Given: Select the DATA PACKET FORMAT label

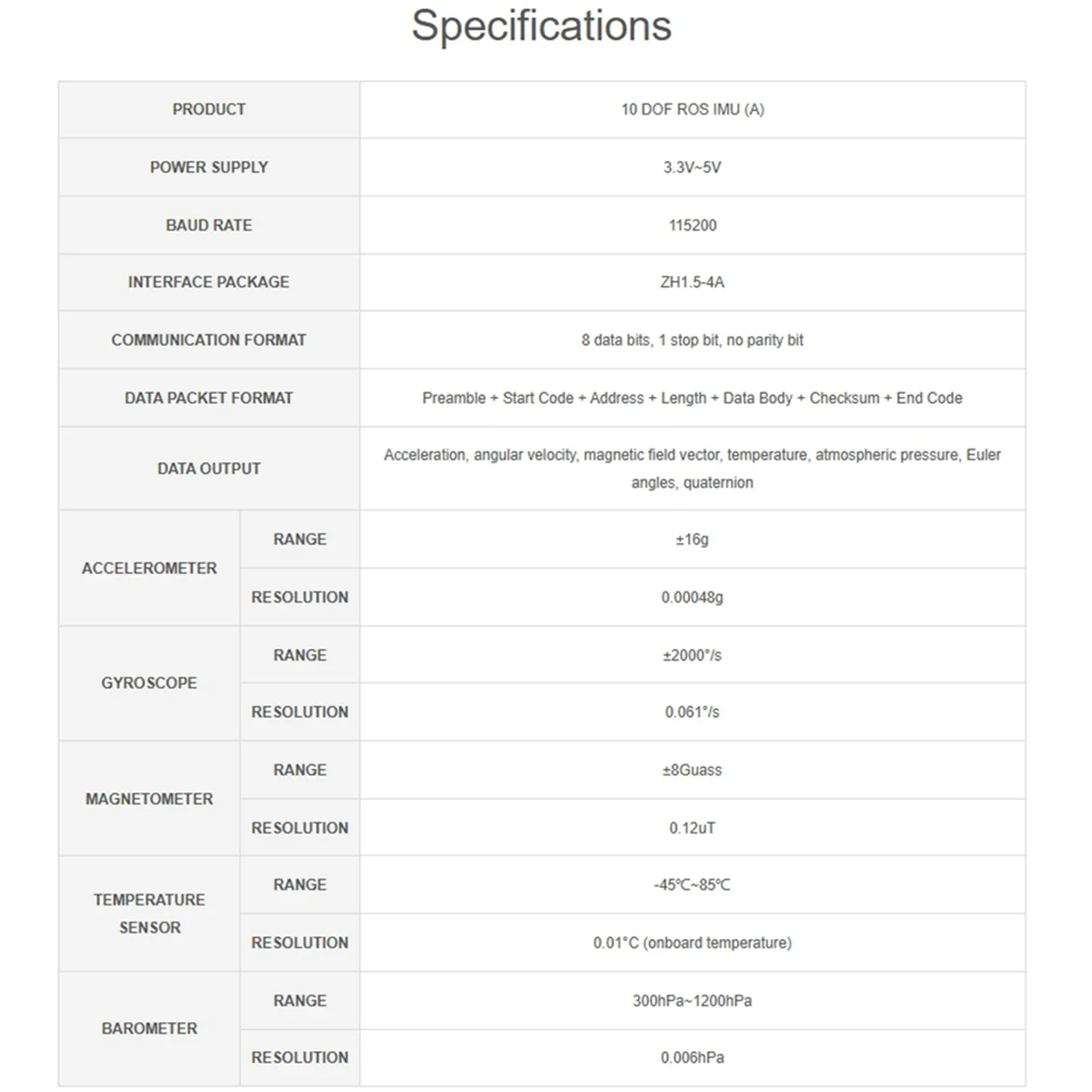Looking at the screenshot, I should coord(208,398).
